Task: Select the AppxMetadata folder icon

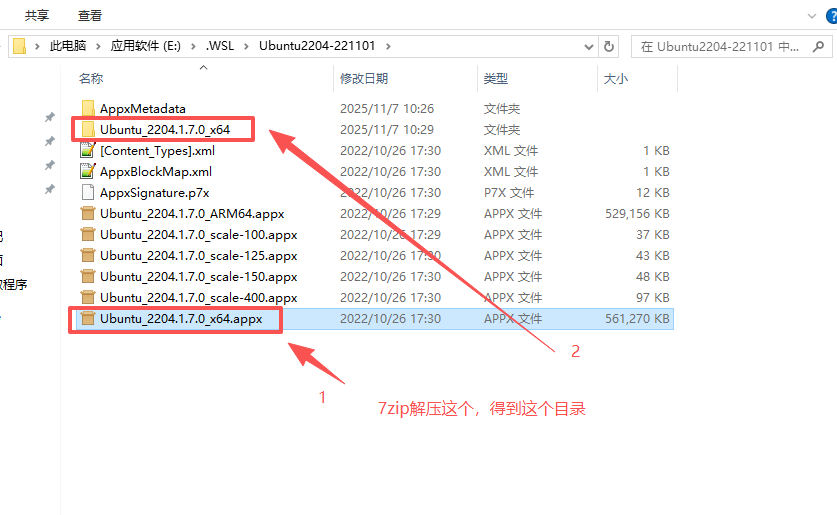Action: 88,108
